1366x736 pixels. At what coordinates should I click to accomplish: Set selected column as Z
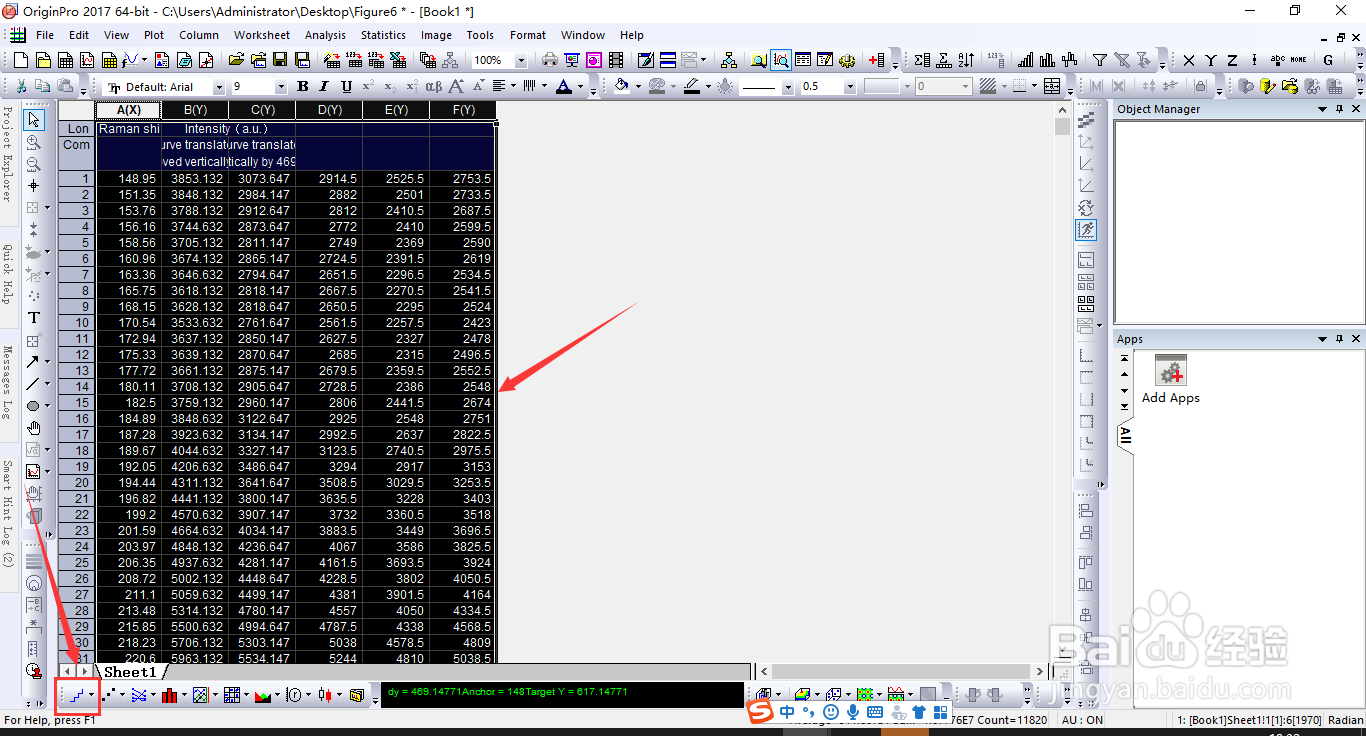point(1233,60)
